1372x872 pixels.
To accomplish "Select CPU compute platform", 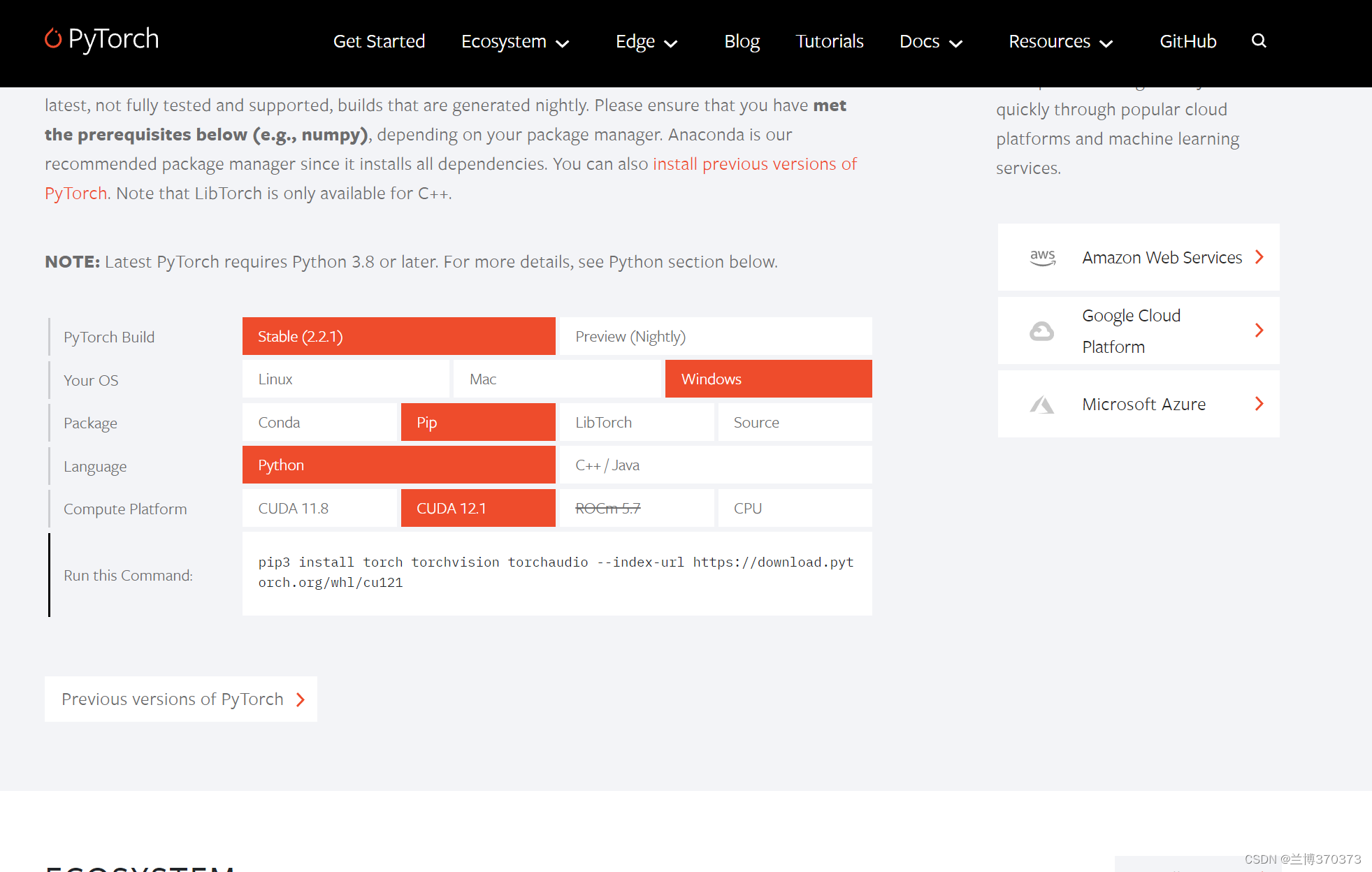I will 795,509.
